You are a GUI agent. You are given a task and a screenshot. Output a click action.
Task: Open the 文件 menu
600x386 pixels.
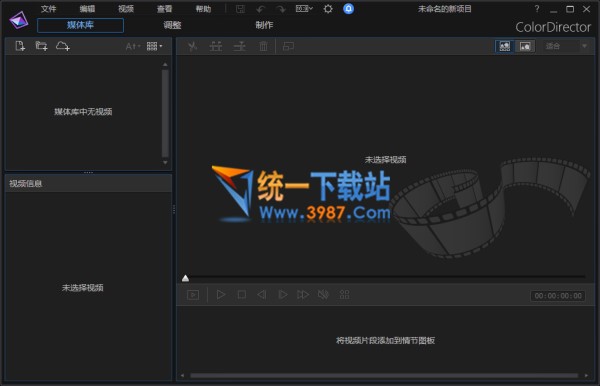[49, 9]
